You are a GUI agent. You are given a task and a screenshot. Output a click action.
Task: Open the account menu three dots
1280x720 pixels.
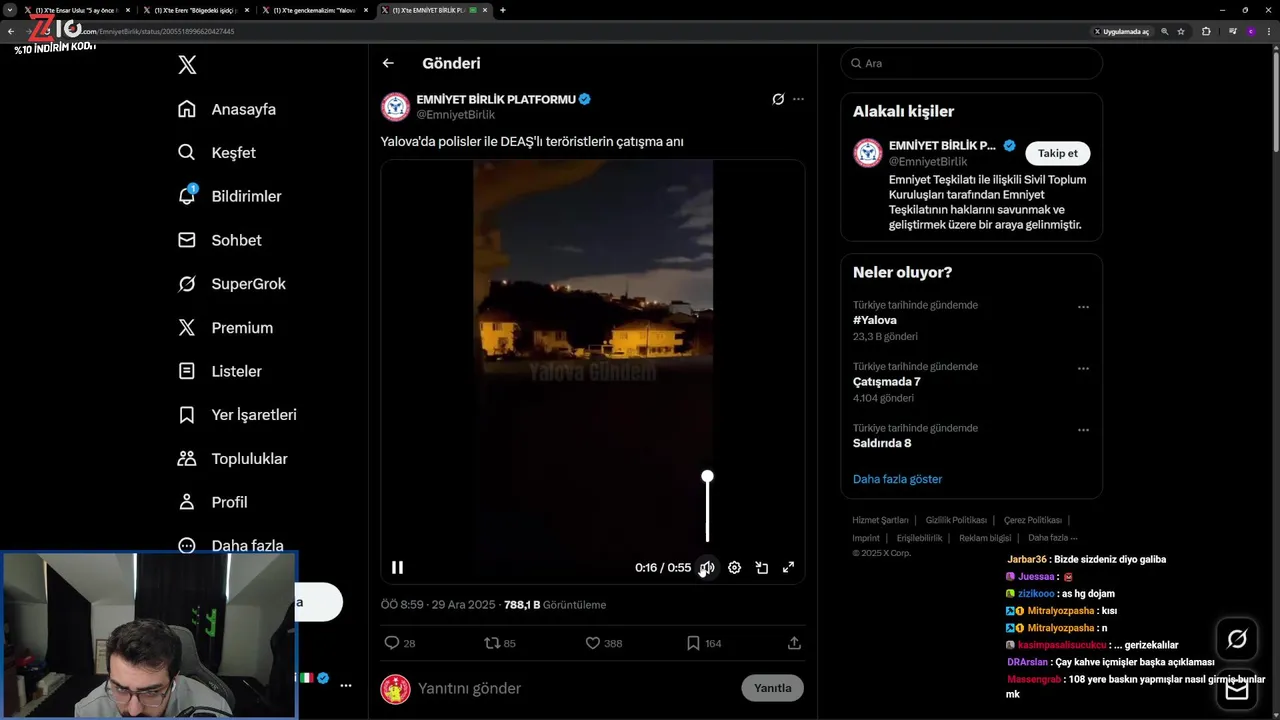click(x=346, y=686)
